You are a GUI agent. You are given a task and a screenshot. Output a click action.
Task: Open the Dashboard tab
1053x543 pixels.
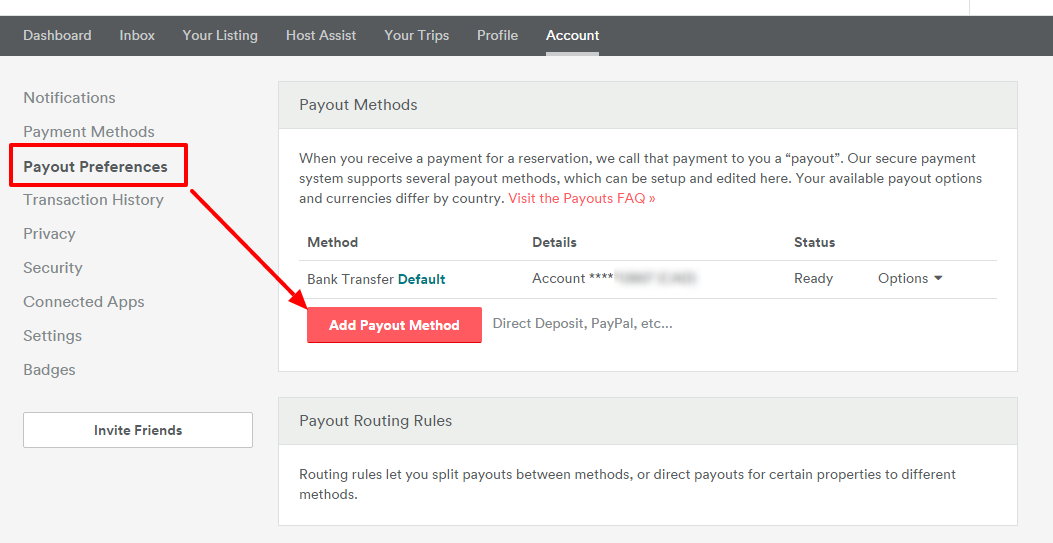pyautogui.click(x=57, y=35)
